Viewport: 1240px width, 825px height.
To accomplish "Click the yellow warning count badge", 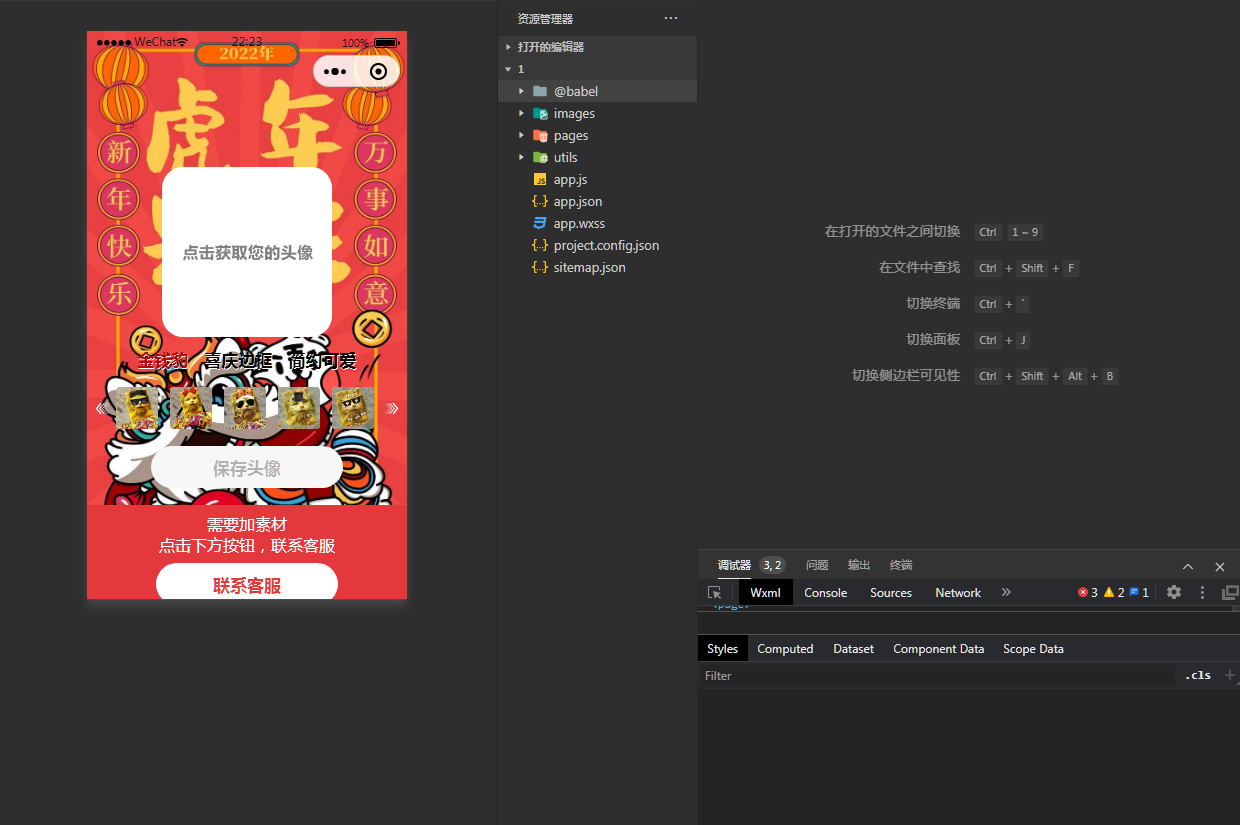I will point(1113,592).
